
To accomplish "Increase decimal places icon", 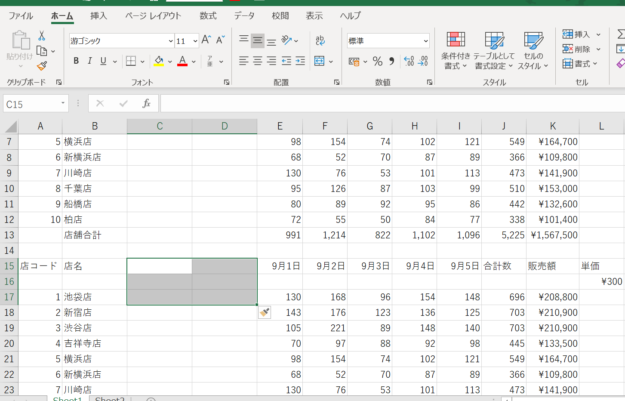I will [409, 61].
